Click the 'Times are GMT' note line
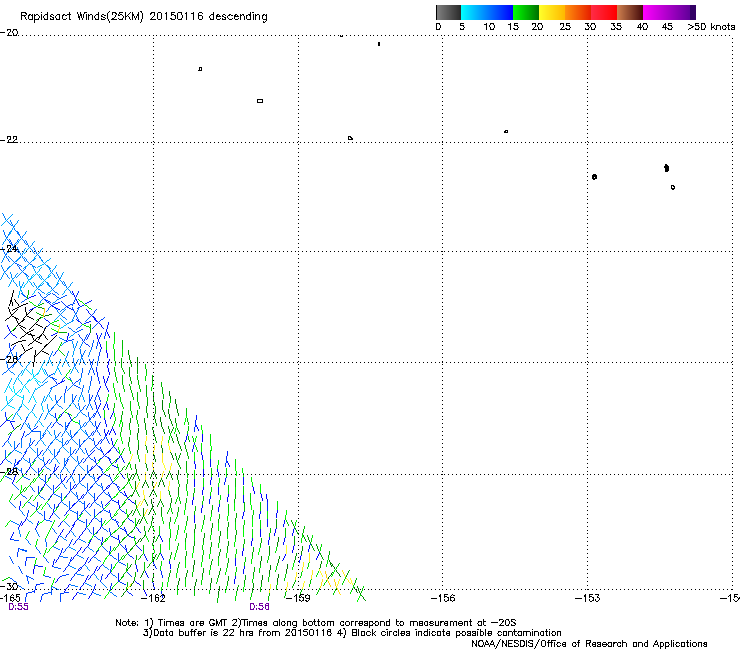 (x=316, y=623)
